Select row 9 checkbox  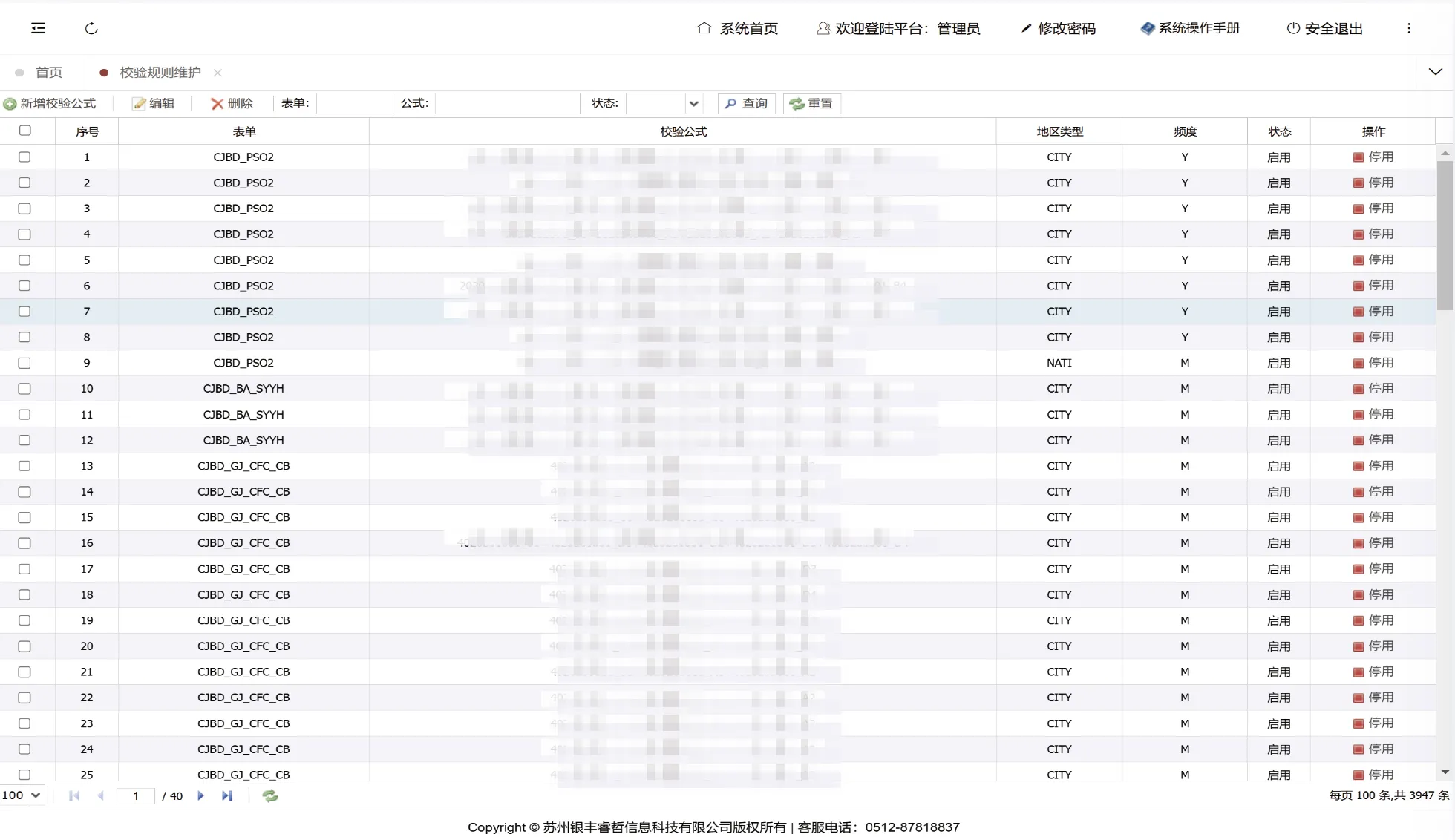click(24, 363)
